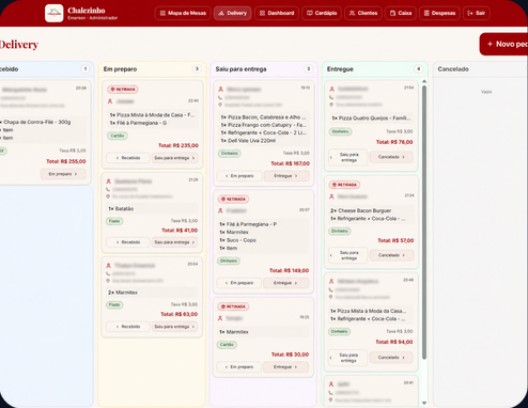The height and width of the screenshot is (408, 528).
Task: Click RETIRADA badge on R$ 235,00 order
Action: pyautogui.click(x=123, y=89)
